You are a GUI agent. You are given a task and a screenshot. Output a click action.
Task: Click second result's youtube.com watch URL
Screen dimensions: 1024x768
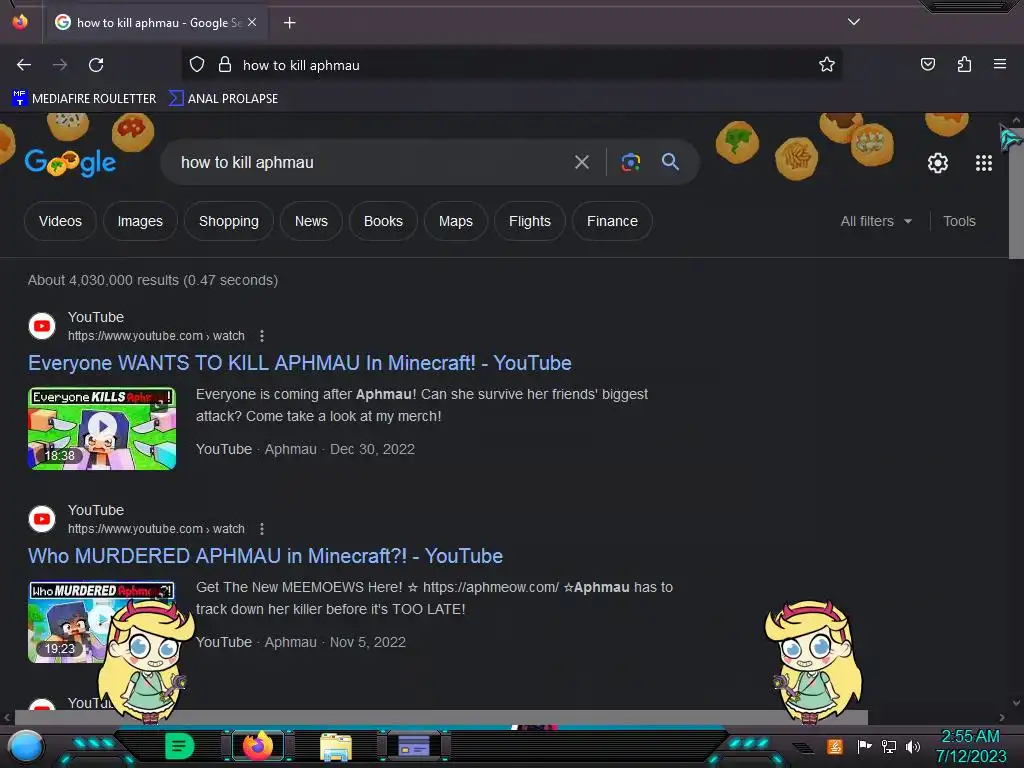(x=156, y=529)
